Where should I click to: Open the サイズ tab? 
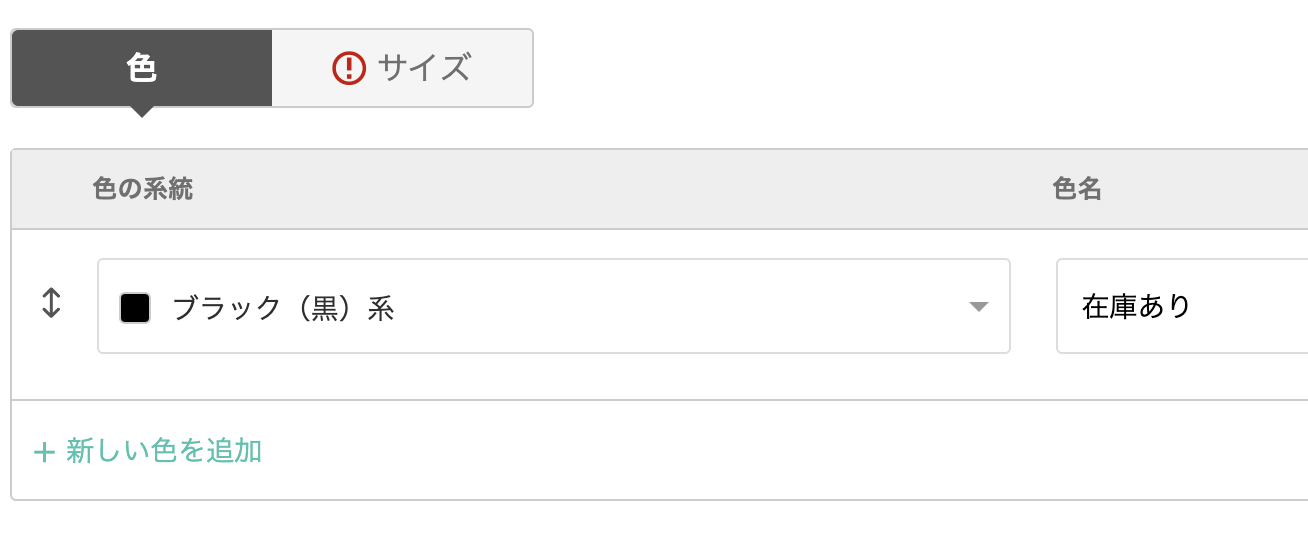point(402,68)
